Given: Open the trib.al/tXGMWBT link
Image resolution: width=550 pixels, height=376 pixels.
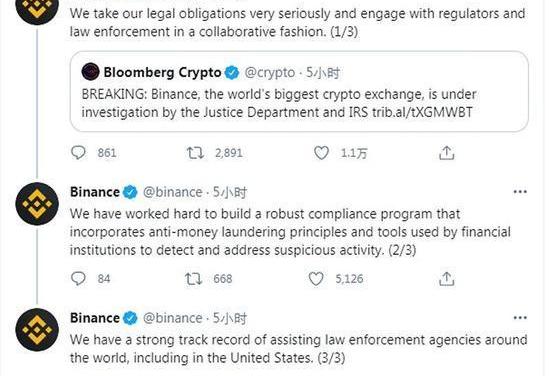Looking at the screenshot, I should 422,112.
